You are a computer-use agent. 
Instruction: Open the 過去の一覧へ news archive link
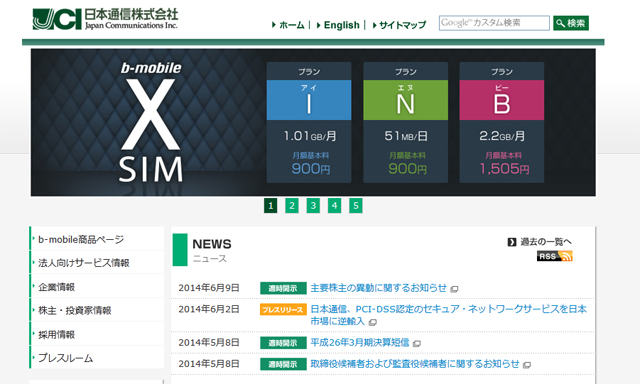(546, 242)
